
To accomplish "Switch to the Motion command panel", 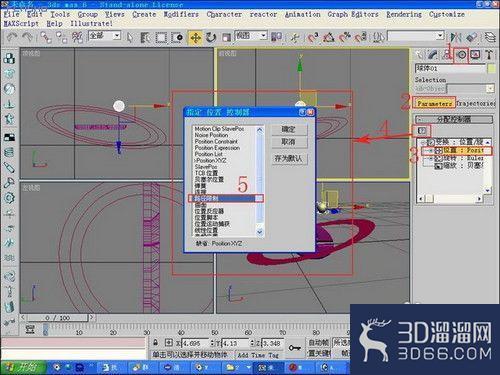I will click(x=461, y=55).
